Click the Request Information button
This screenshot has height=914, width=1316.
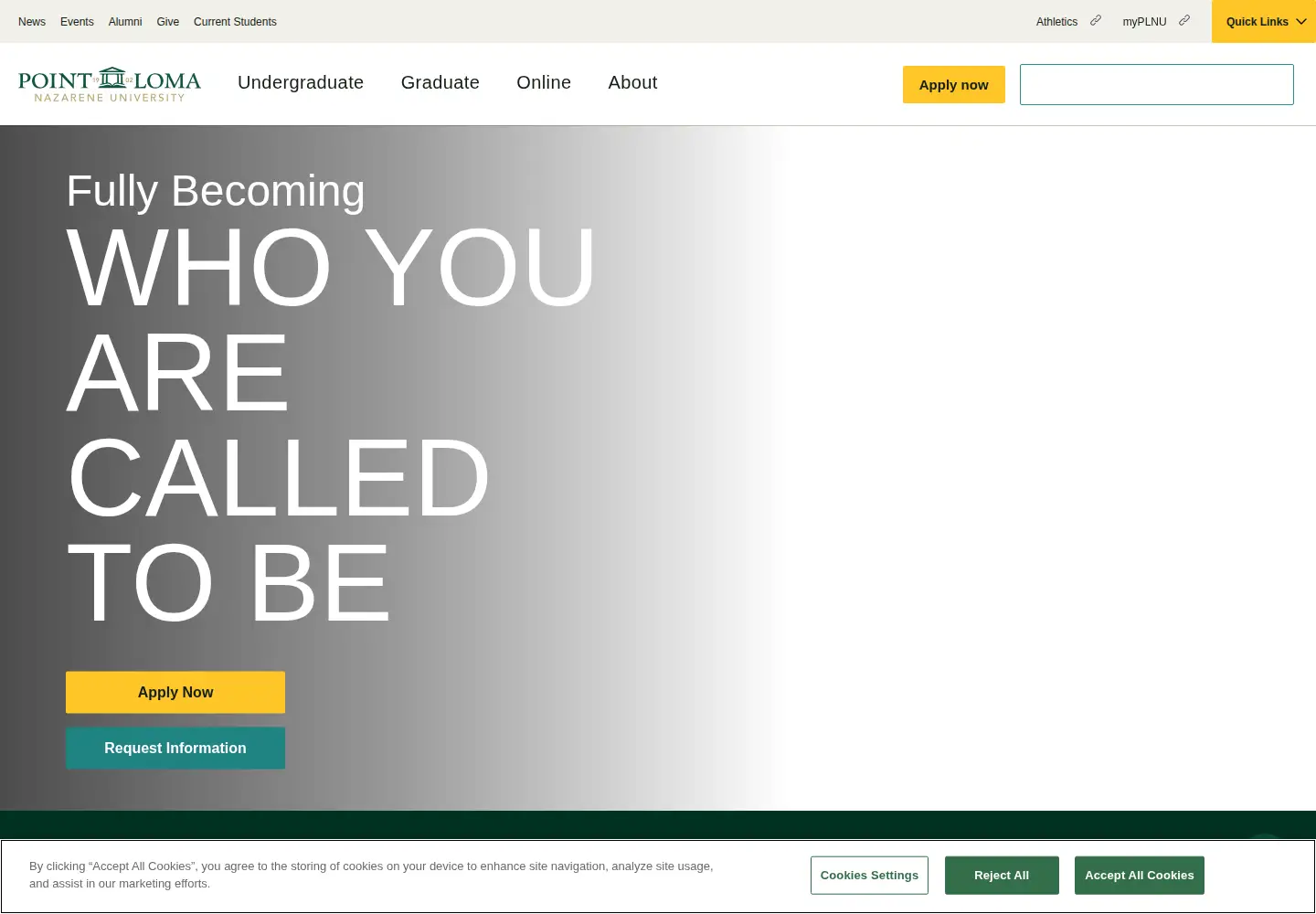[x=175, y=748]
